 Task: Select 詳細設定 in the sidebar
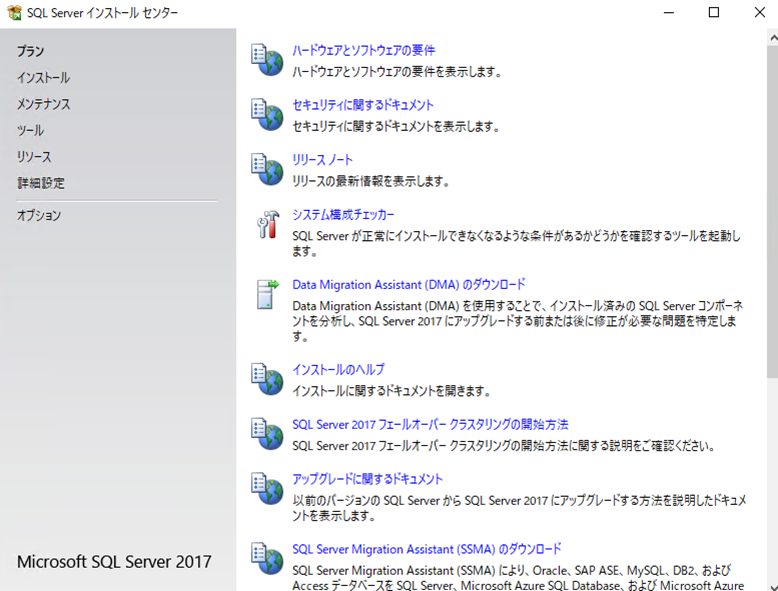pyautogui.click(x=41, y=183)
